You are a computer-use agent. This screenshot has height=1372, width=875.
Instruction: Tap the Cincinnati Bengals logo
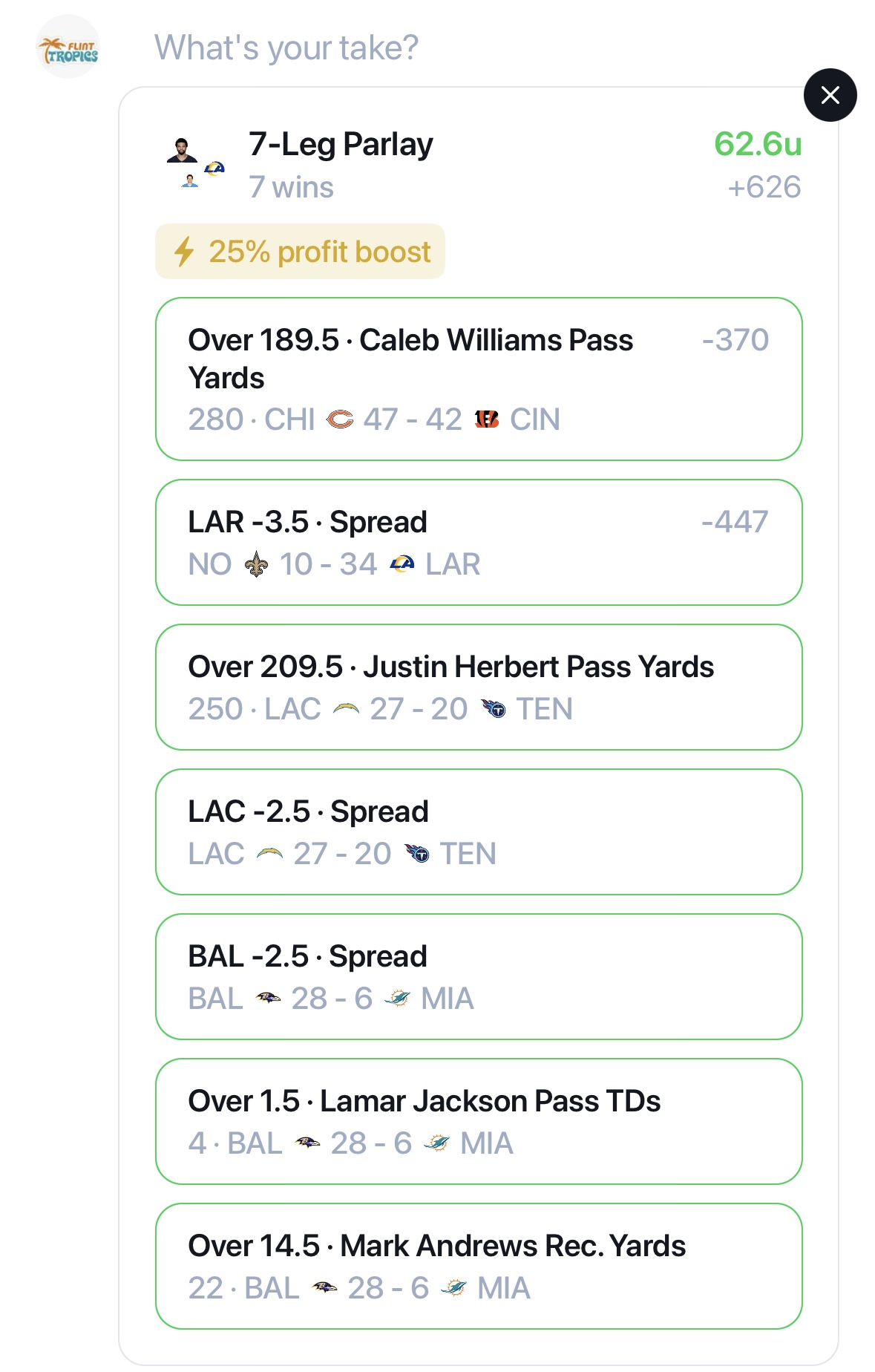(x=486, y=419)
